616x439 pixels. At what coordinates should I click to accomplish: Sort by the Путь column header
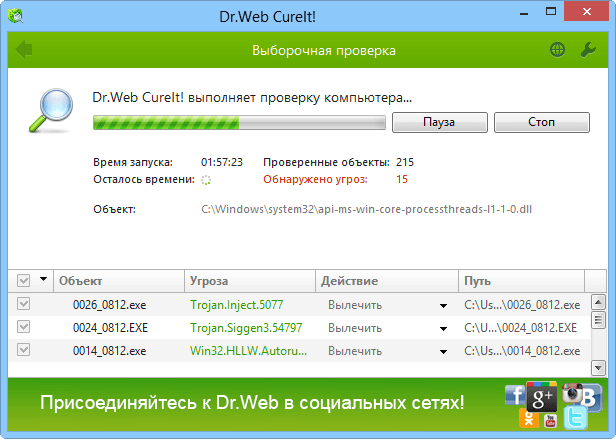(522, 281)
